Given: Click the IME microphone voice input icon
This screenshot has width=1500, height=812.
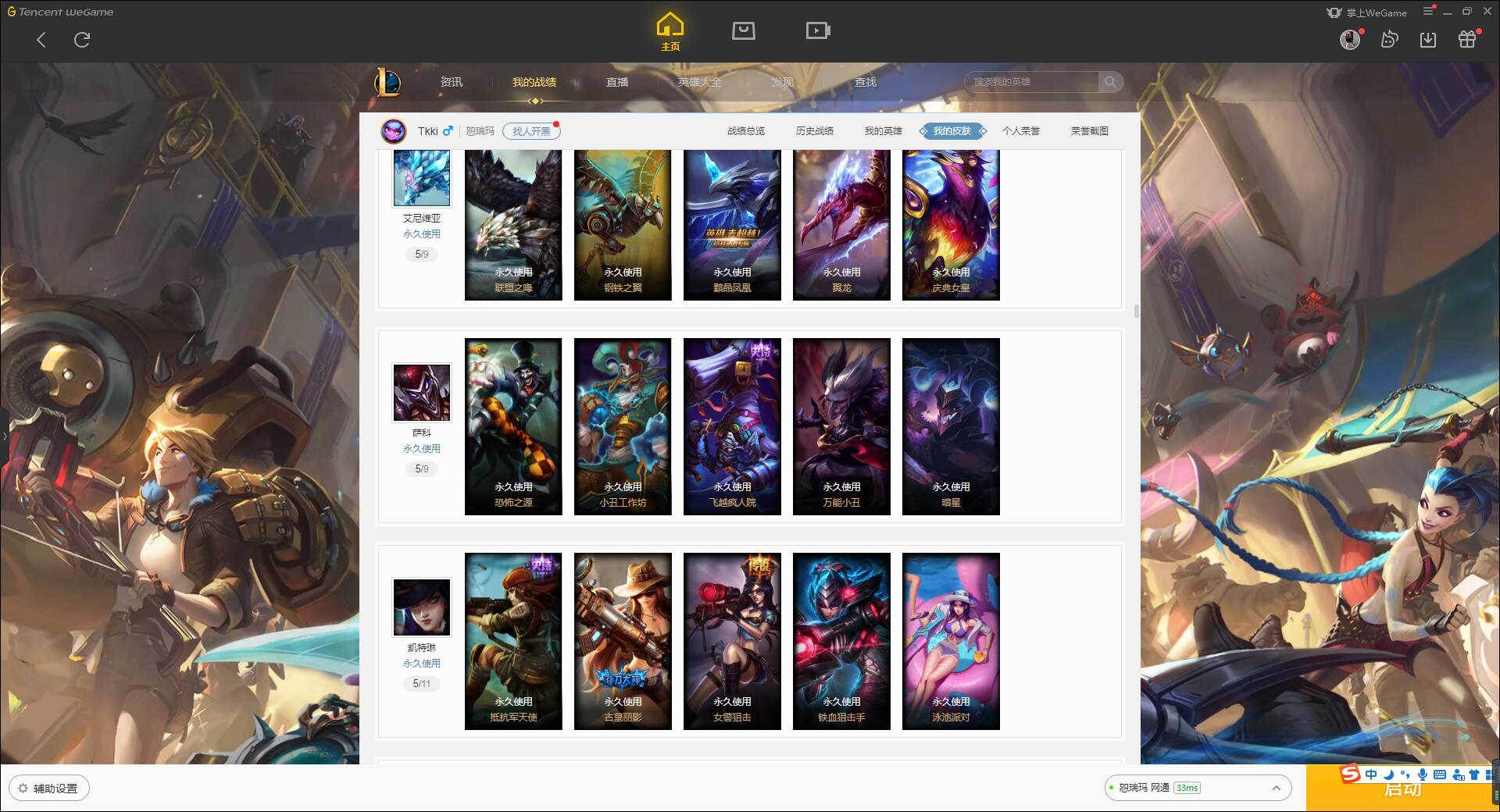Looking at the screenshot, I should pos(1422,775).
